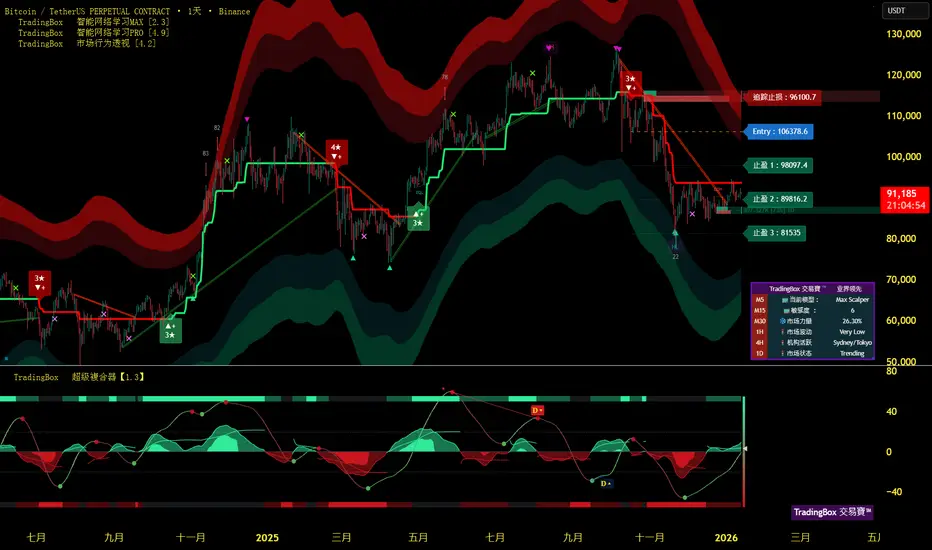
Task: Select the 止盈 2 : 89816.2 target label
Action: pyautogui.click(x=779, y=199)
